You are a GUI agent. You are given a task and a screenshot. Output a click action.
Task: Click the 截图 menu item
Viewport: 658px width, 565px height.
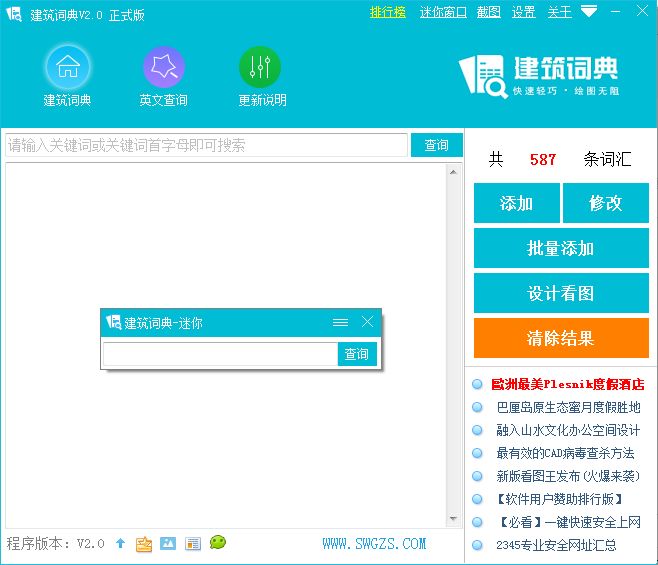click(x=488, y=12)
